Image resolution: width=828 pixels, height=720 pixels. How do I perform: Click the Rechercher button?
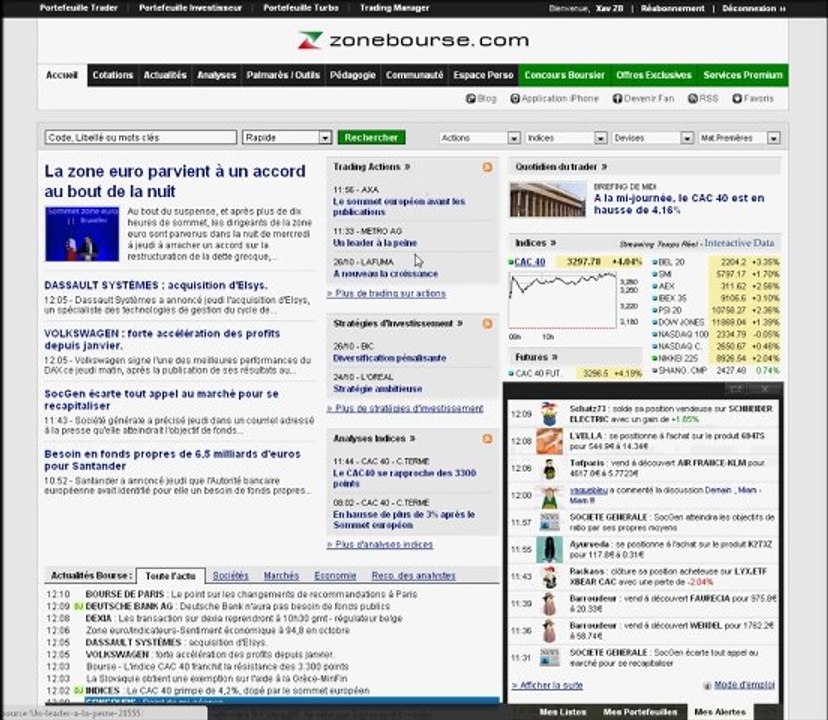tap(371, 137)
